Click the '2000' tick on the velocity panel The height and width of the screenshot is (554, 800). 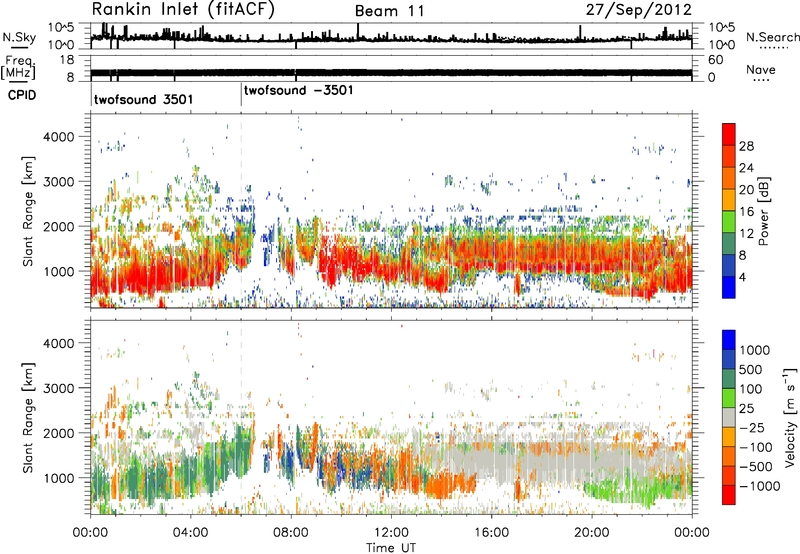59,433
